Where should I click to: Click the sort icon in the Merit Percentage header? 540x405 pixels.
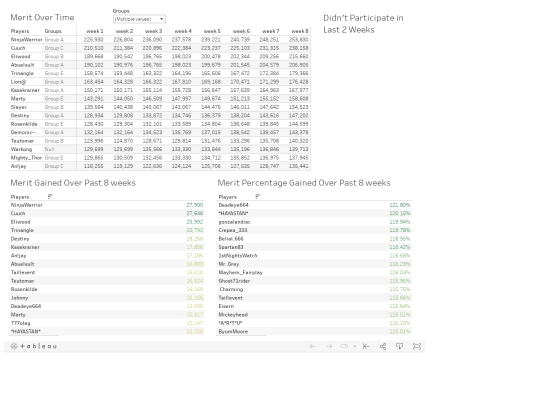point(258,197)
